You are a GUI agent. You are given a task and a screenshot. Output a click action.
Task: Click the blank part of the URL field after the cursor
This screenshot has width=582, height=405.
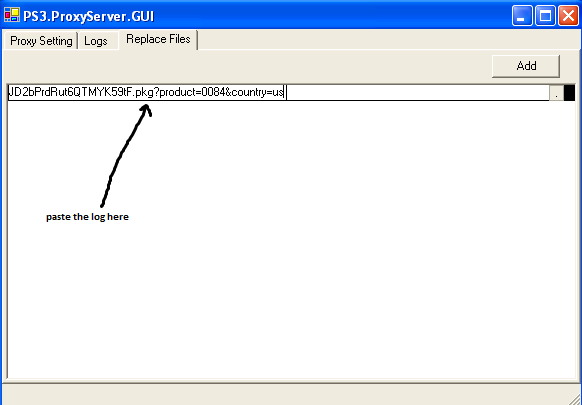(x=418, y=93)
